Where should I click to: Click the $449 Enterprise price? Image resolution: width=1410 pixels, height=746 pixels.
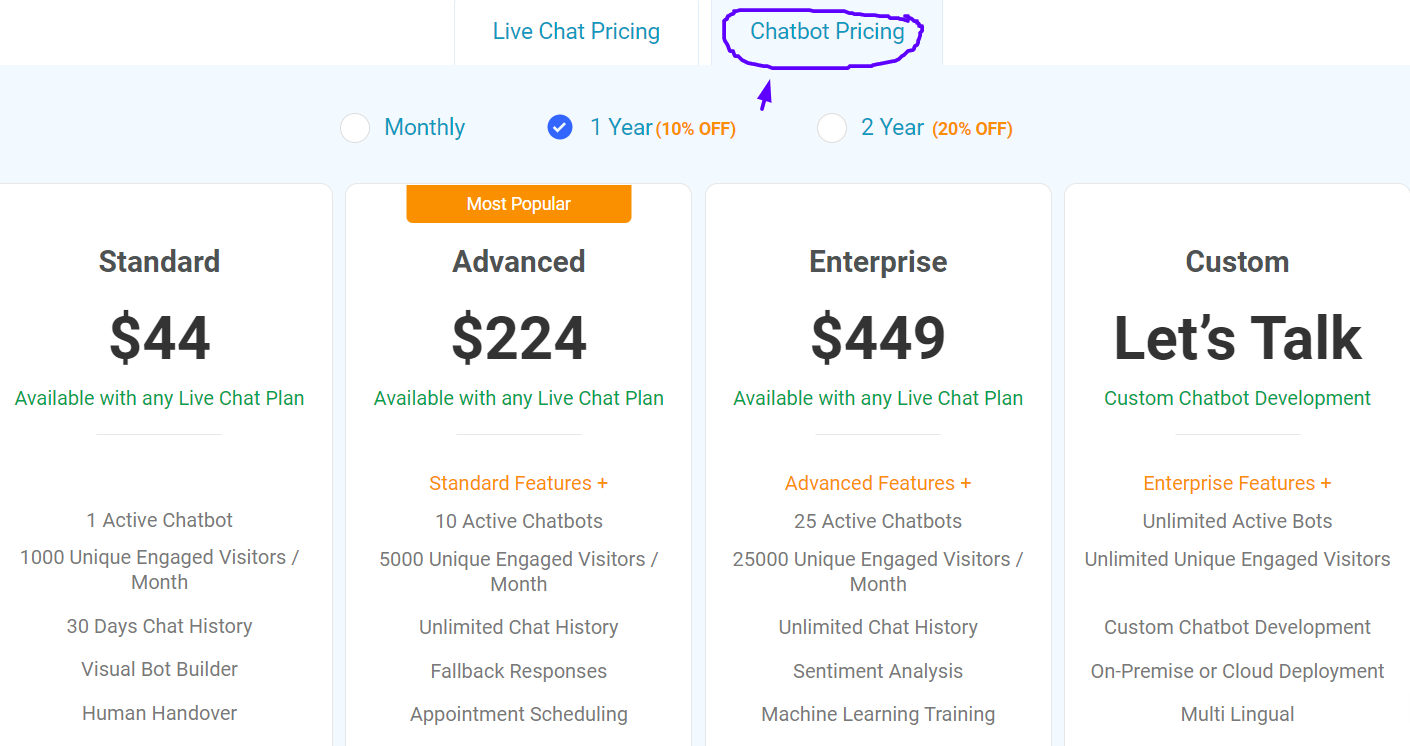(x=878, y=337)
